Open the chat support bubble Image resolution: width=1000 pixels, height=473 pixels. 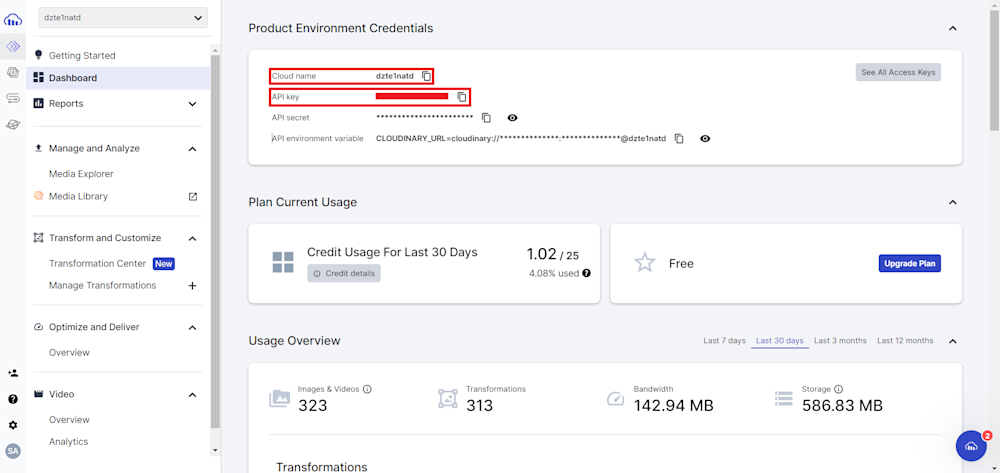pos(971,445)
